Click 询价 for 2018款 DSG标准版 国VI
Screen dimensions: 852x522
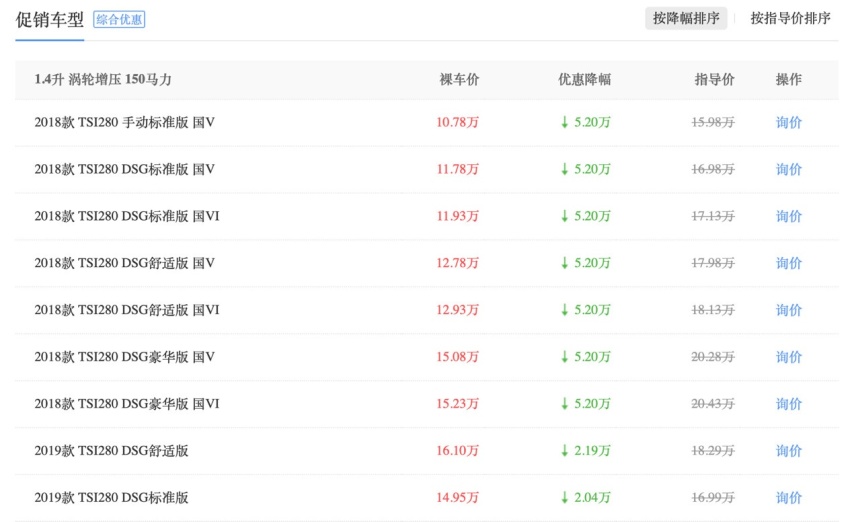[x=788, y=216]
